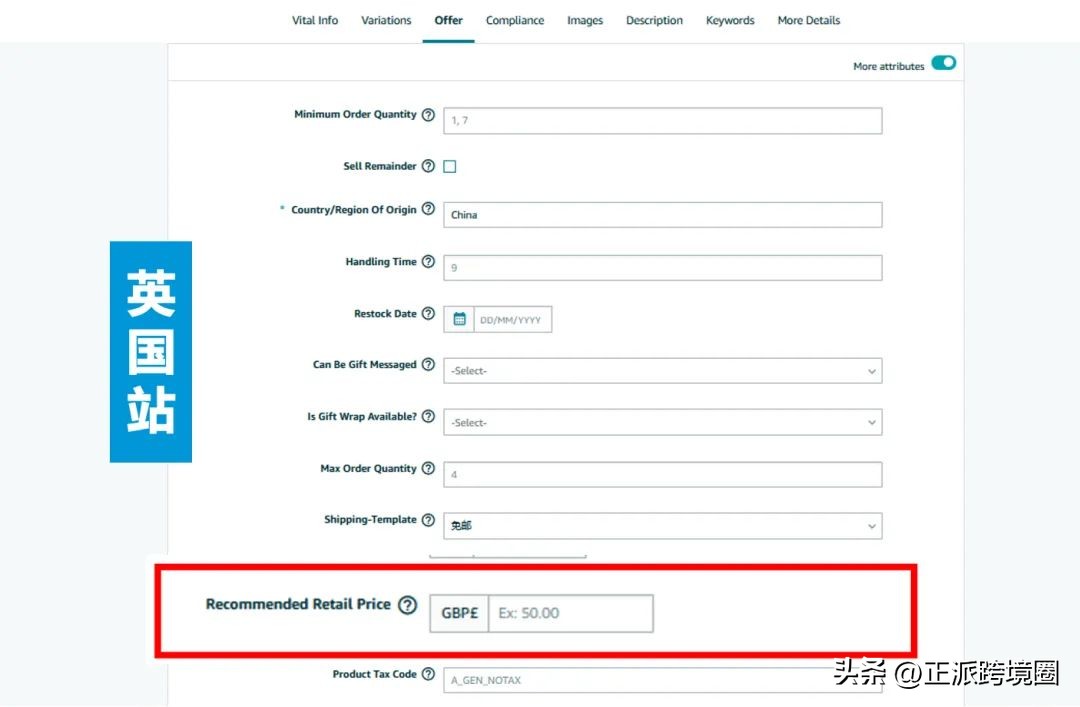Image resolution: width=1080 pixels, height=707 pixels.
Task: Open the Shipping-Template selector showing 免邮
Action: 662,525
